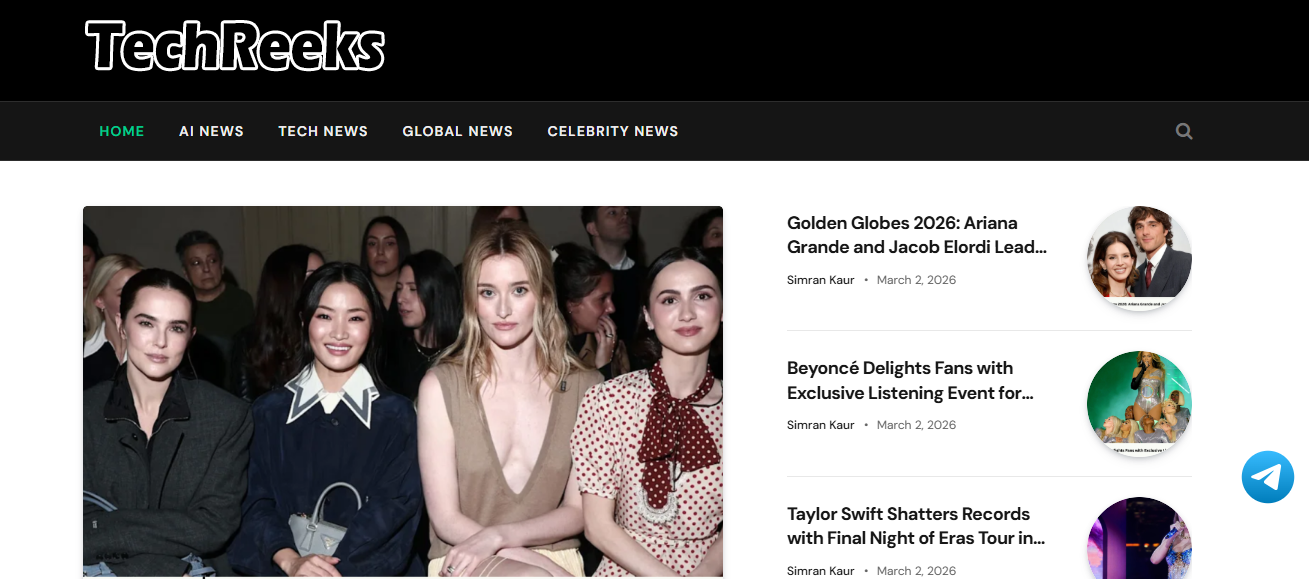
Task: Click Simran Kaur under Taylor Swift article
Action: [x=820, y=571]
